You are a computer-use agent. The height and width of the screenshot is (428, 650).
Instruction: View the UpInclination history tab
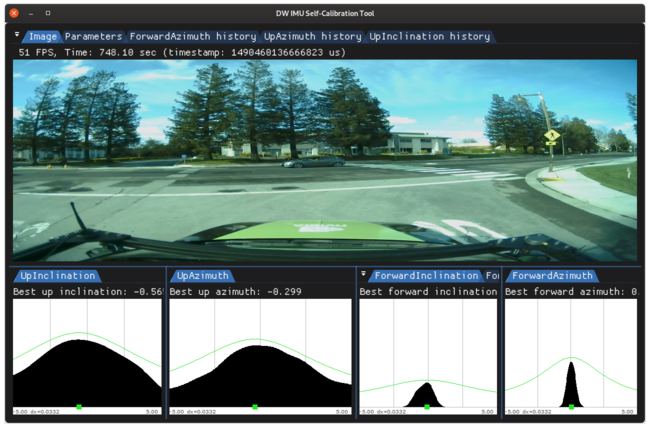coord(430,36)
